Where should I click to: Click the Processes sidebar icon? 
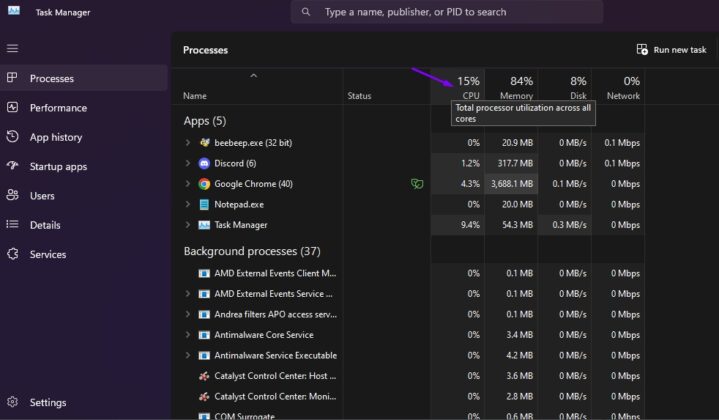pyautogui.click(x=12, y=78)
